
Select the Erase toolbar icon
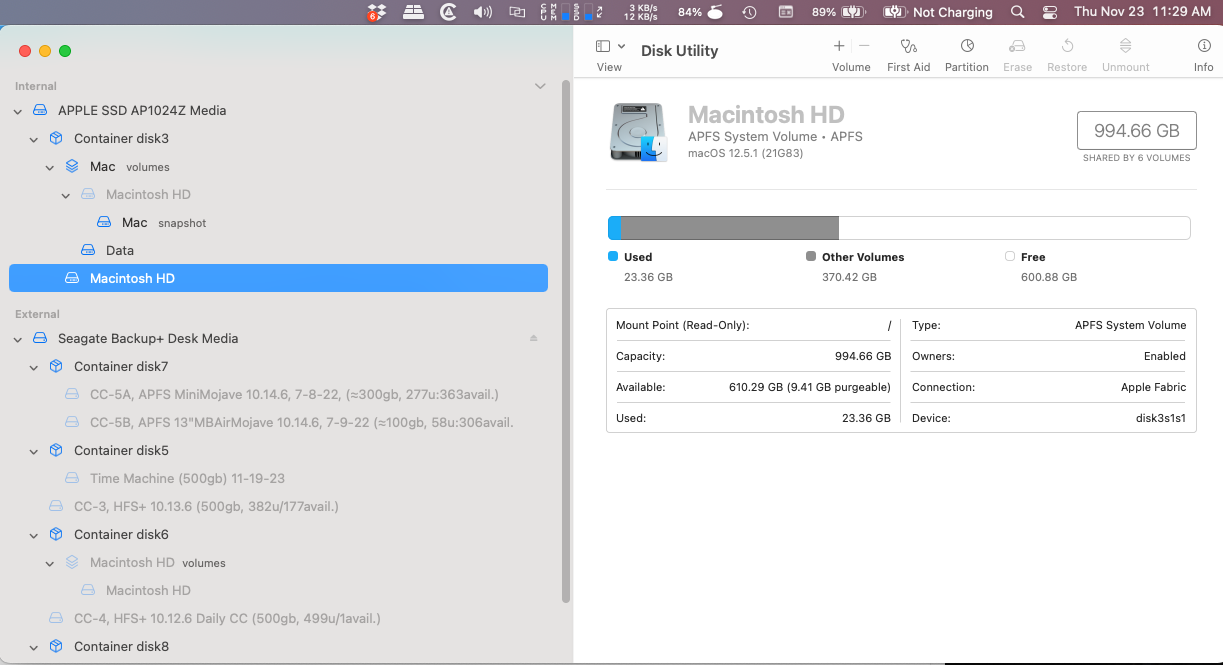(1017, 46)
